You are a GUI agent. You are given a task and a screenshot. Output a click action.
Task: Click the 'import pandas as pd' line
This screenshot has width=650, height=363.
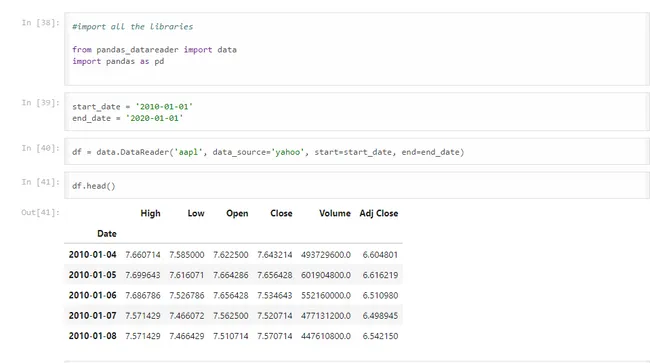click(118, 61)
